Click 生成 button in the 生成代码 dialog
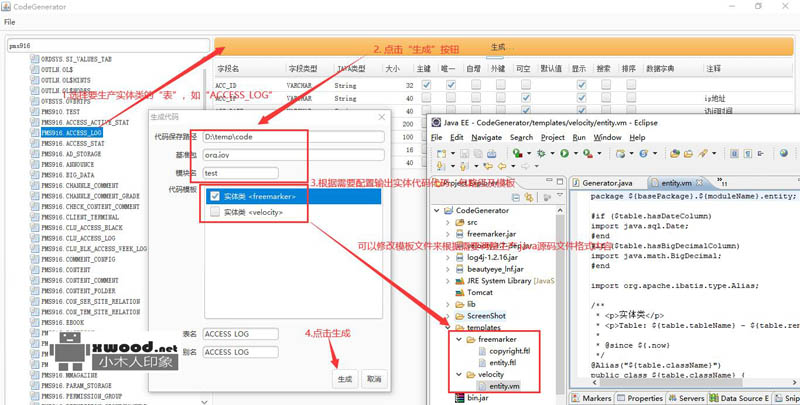This screenshot has width=800, height=405. [x=345, y=379]
